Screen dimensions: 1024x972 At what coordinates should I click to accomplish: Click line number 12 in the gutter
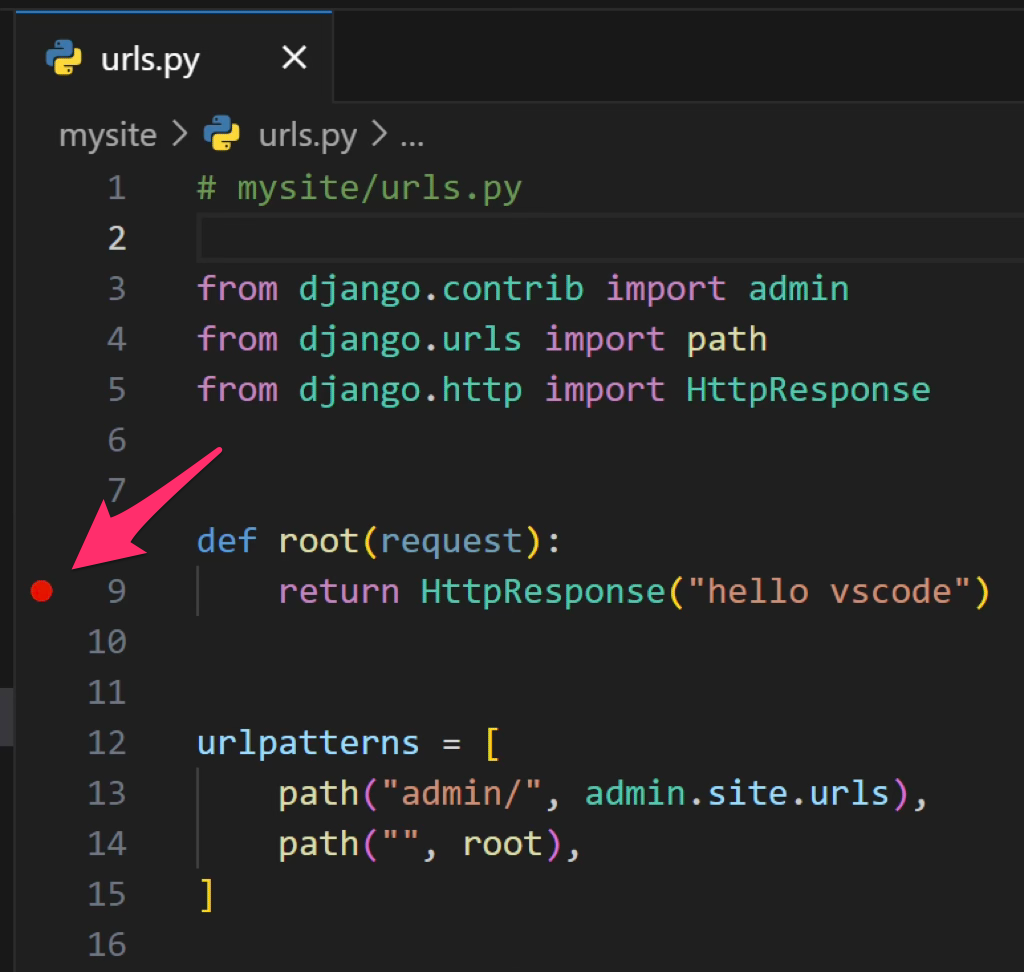(107, 743)
